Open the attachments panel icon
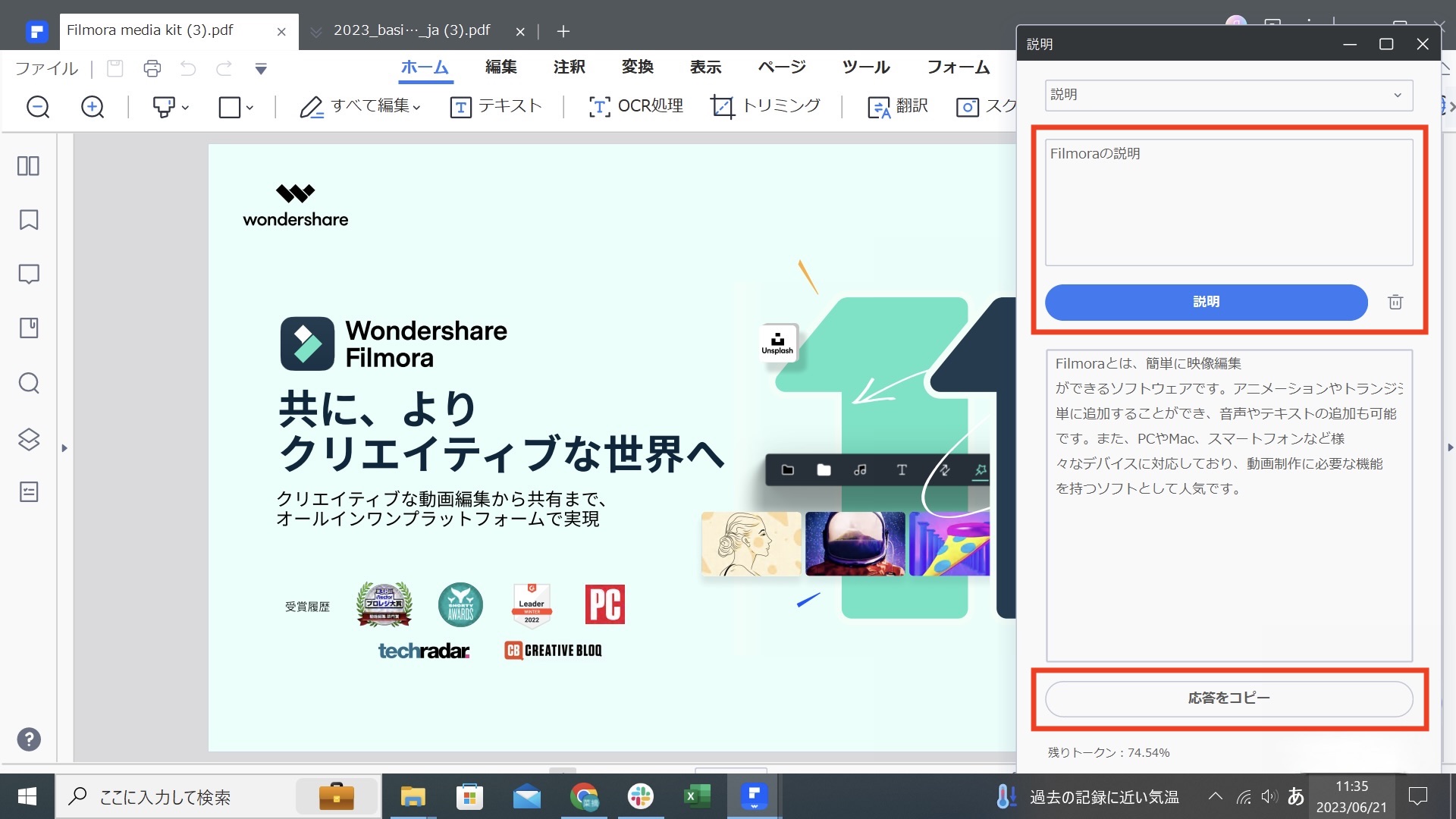 pyautogui.click(x=29, y=328)
